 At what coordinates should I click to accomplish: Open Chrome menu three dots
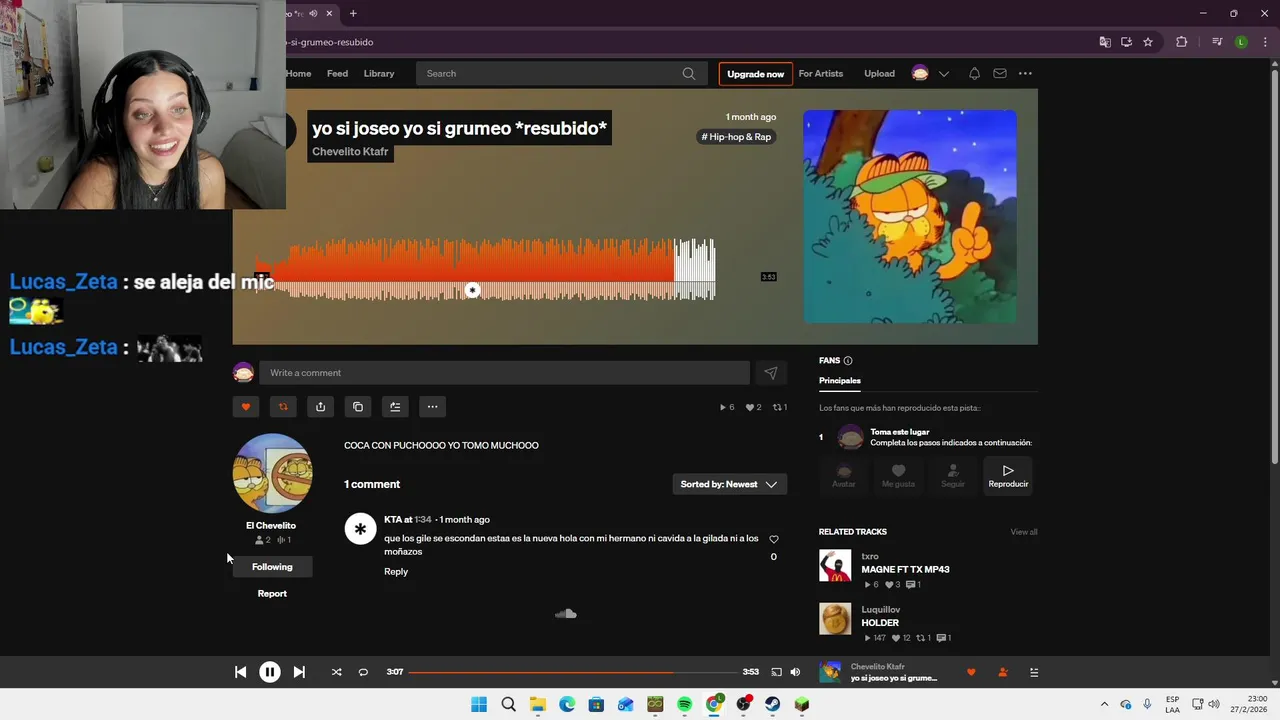(x=1265, y=42)
